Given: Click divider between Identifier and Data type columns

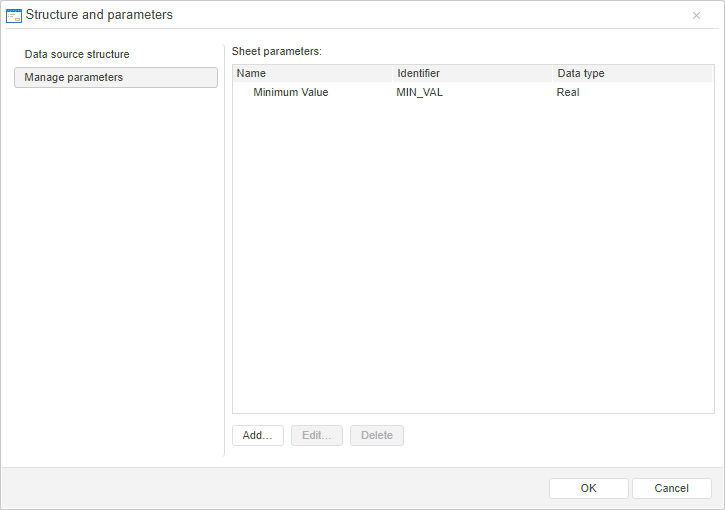Looking at the screenshot, I should click(x=553, y=73).
